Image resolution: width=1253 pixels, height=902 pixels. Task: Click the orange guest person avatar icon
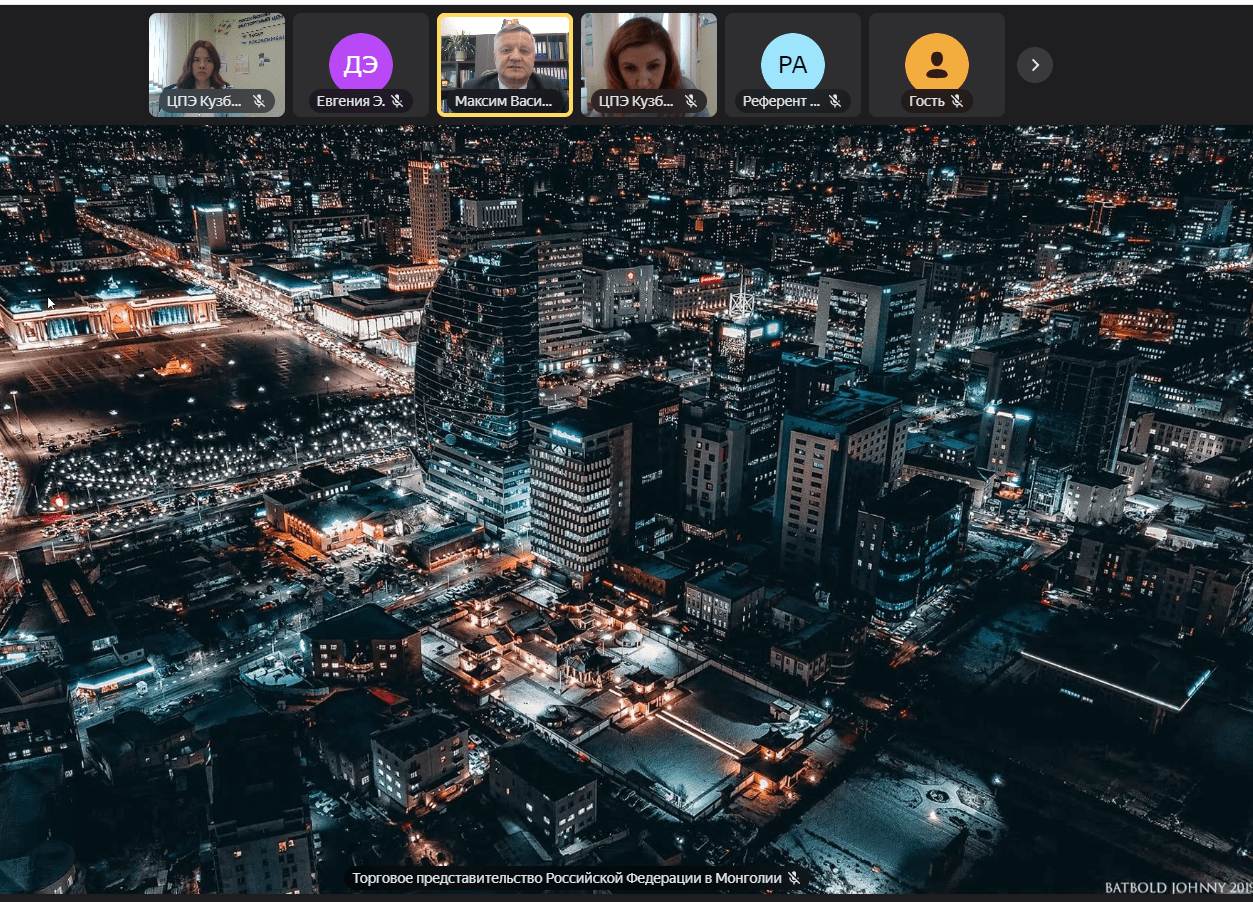pos(937,65)
